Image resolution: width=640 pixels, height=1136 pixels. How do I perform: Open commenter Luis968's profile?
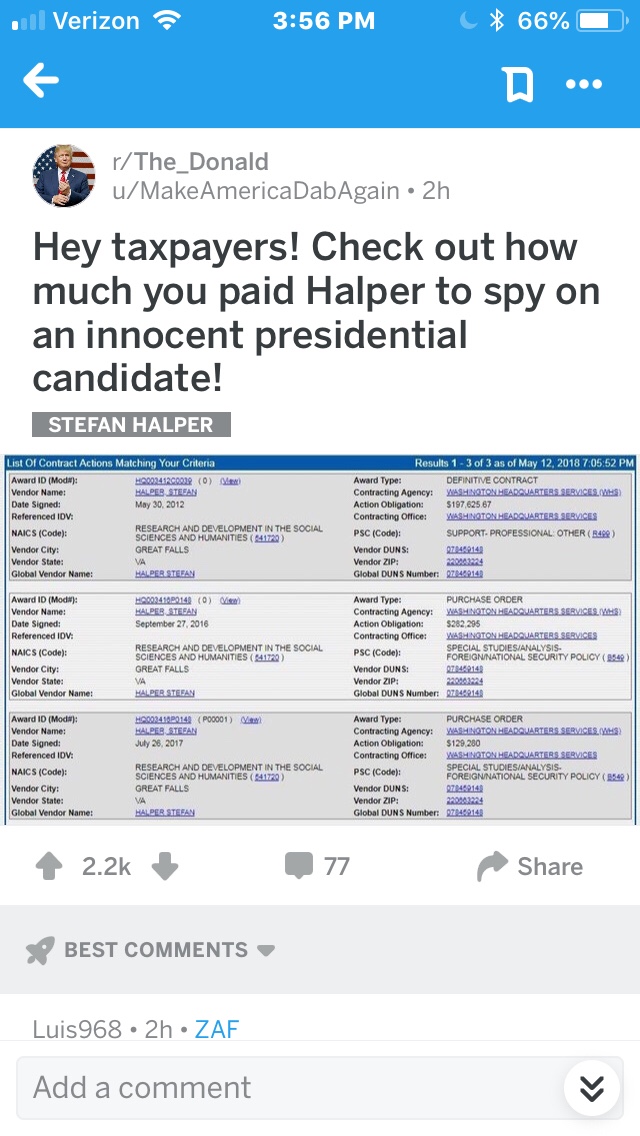click(76, 1029)
